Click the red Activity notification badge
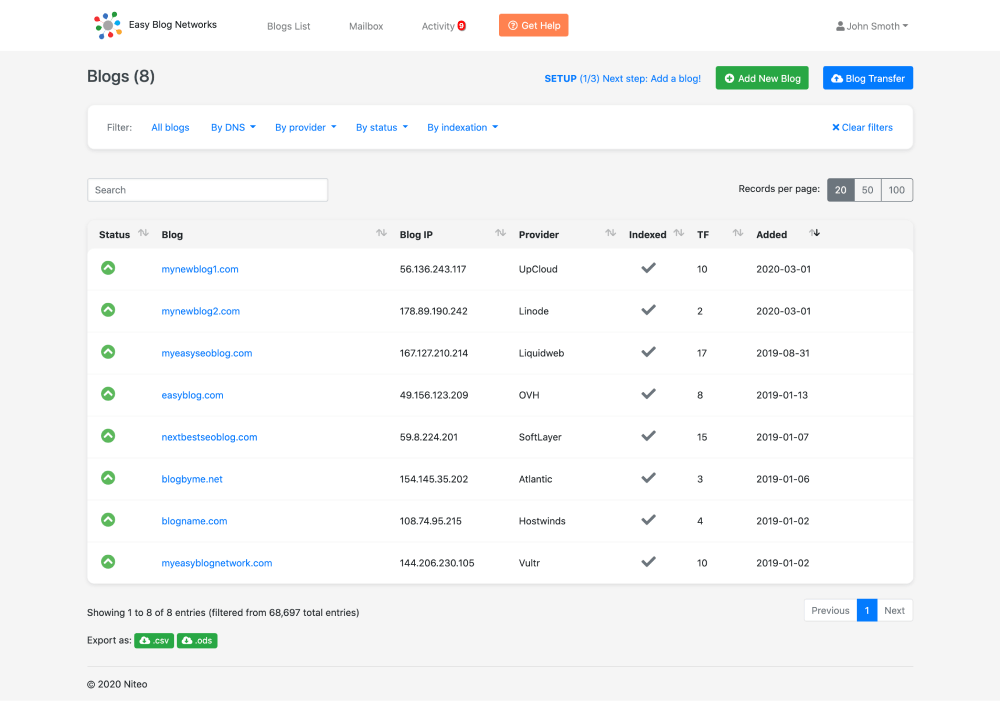 coord(462,26)
